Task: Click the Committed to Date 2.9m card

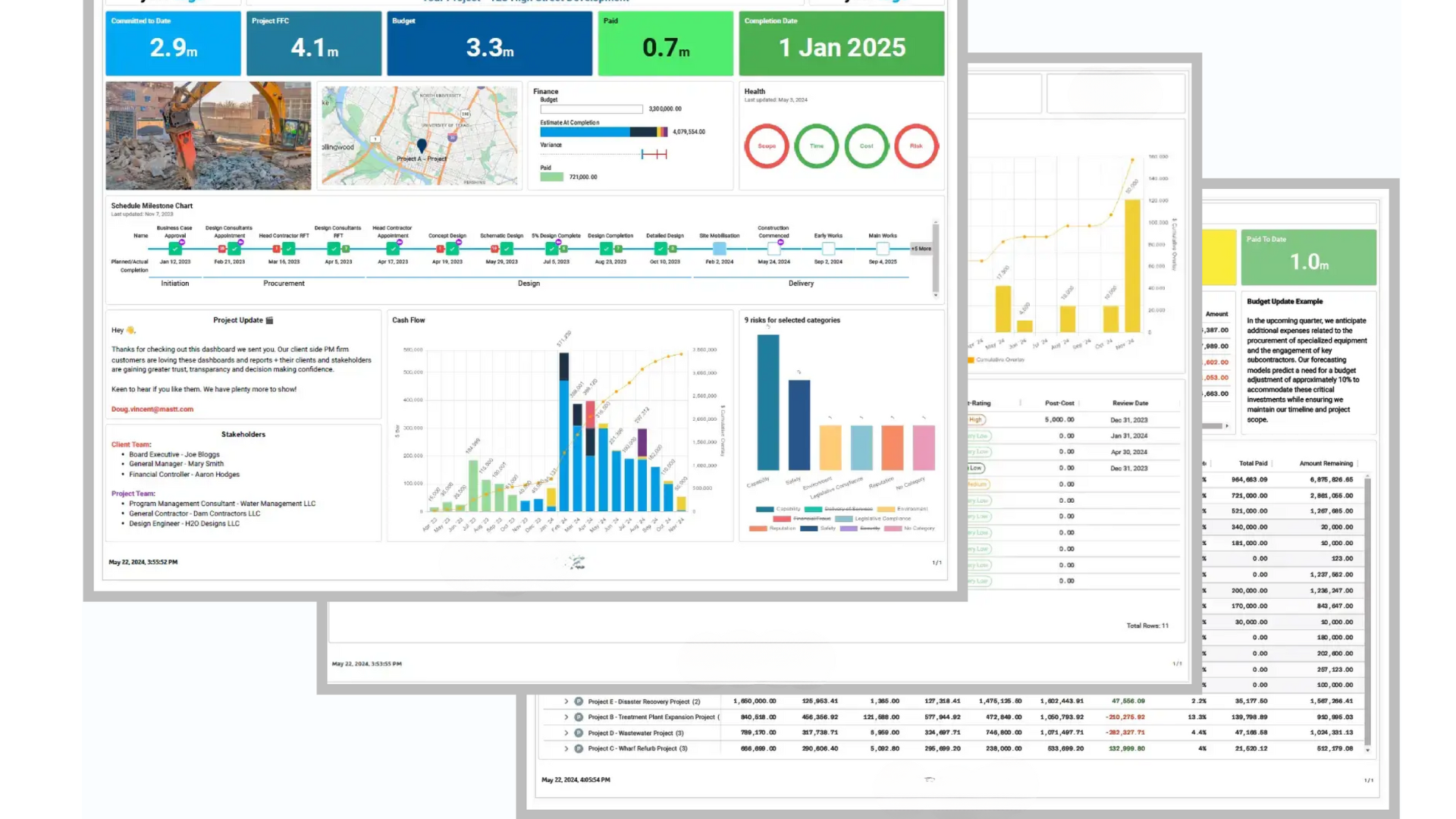Action: pyautogui.click(x=173, y=43)
